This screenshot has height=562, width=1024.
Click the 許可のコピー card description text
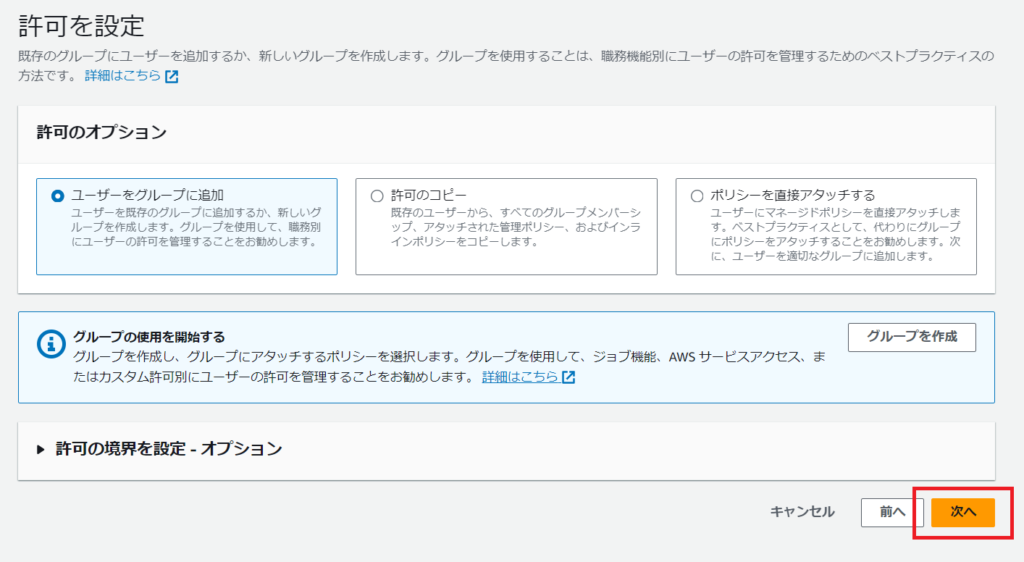pos(516,227)
